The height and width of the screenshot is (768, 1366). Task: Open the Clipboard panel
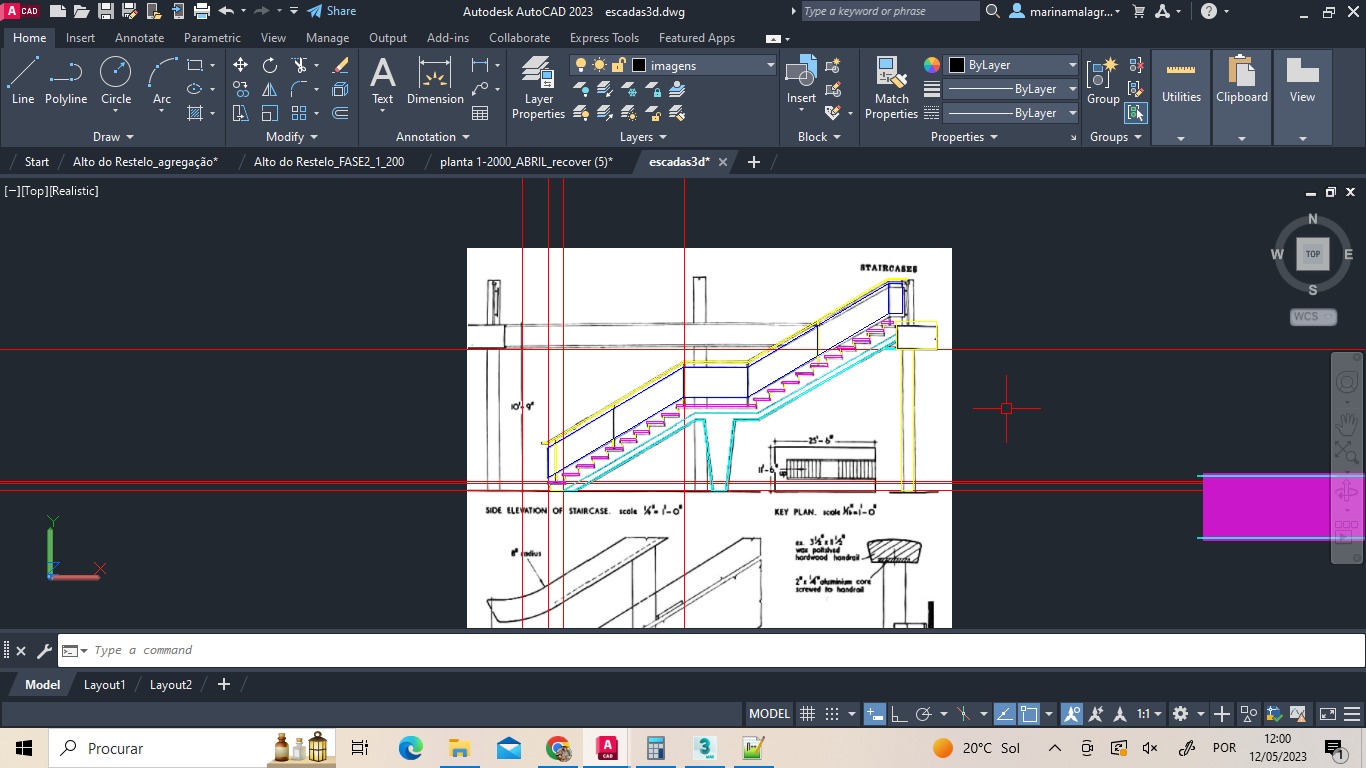point(1242,96)
